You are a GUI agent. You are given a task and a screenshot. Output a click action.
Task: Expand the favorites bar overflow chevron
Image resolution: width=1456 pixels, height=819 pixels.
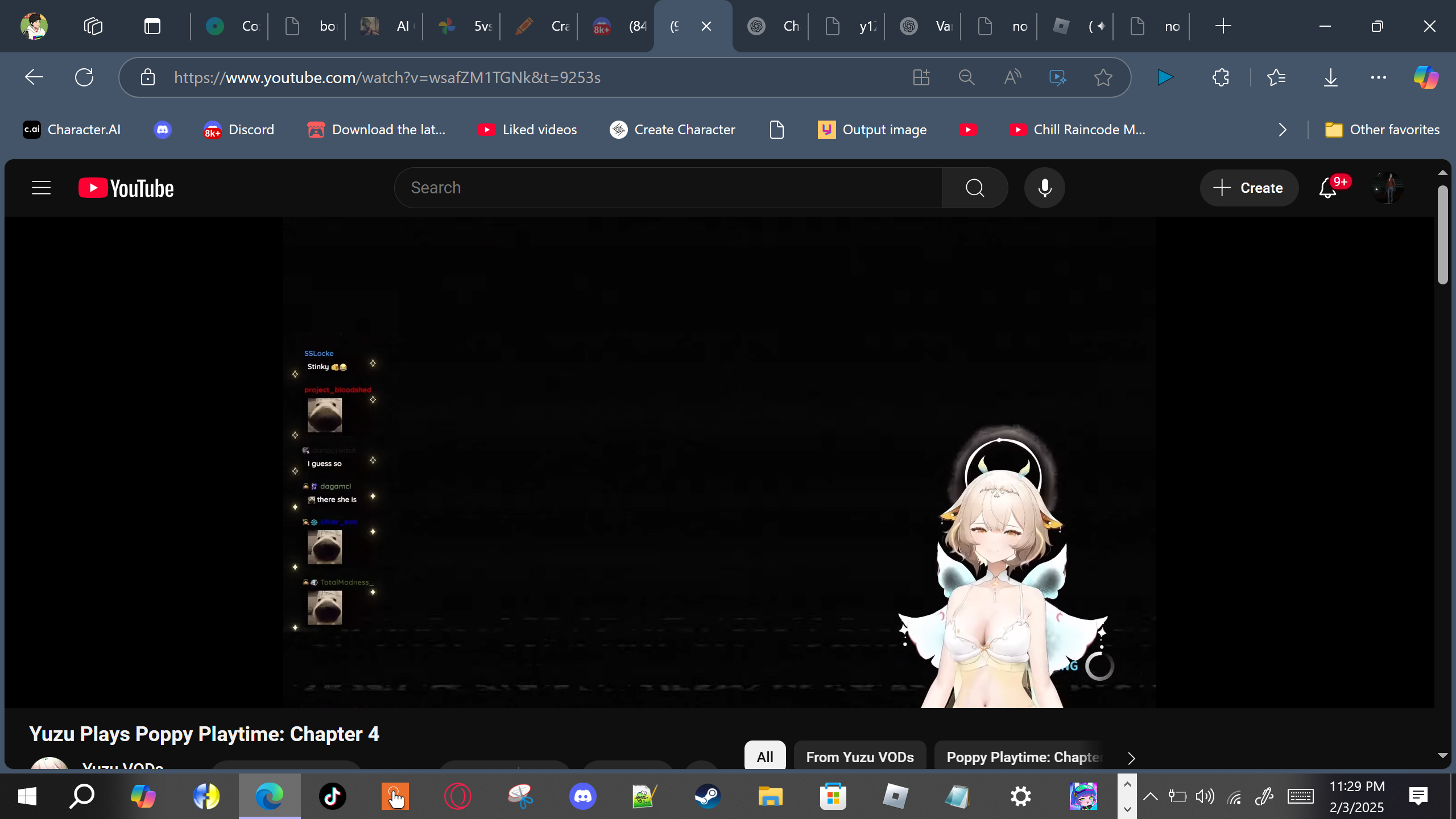click(1283, 130)
